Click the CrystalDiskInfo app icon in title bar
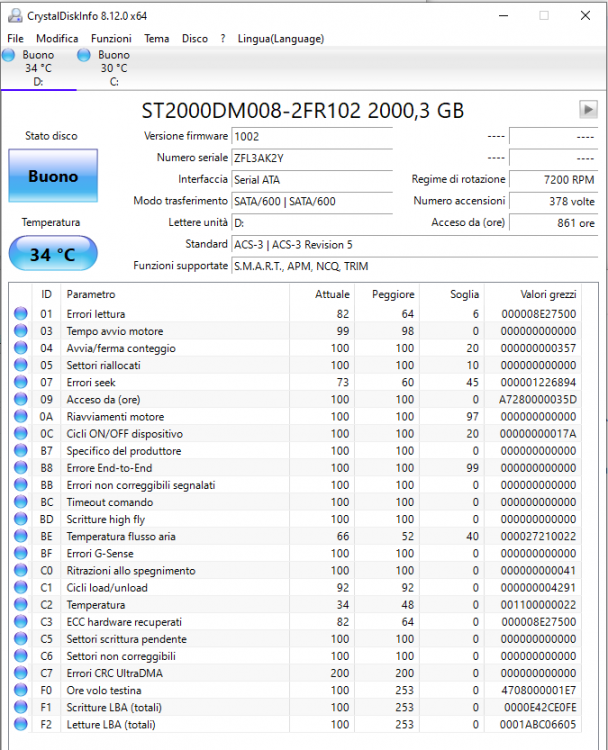The height and width of the screenshot is (750, 608). 15,15
